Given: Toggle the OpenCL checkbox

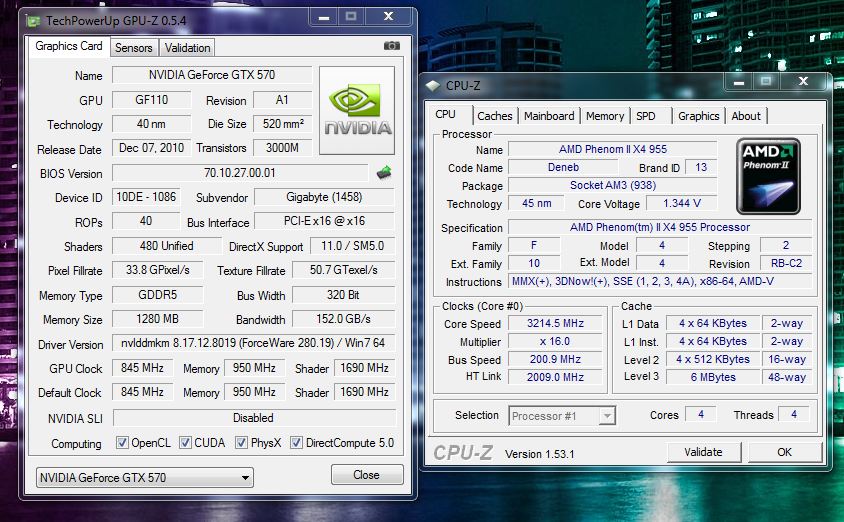Looking at the screenshot, I should 122,442.
